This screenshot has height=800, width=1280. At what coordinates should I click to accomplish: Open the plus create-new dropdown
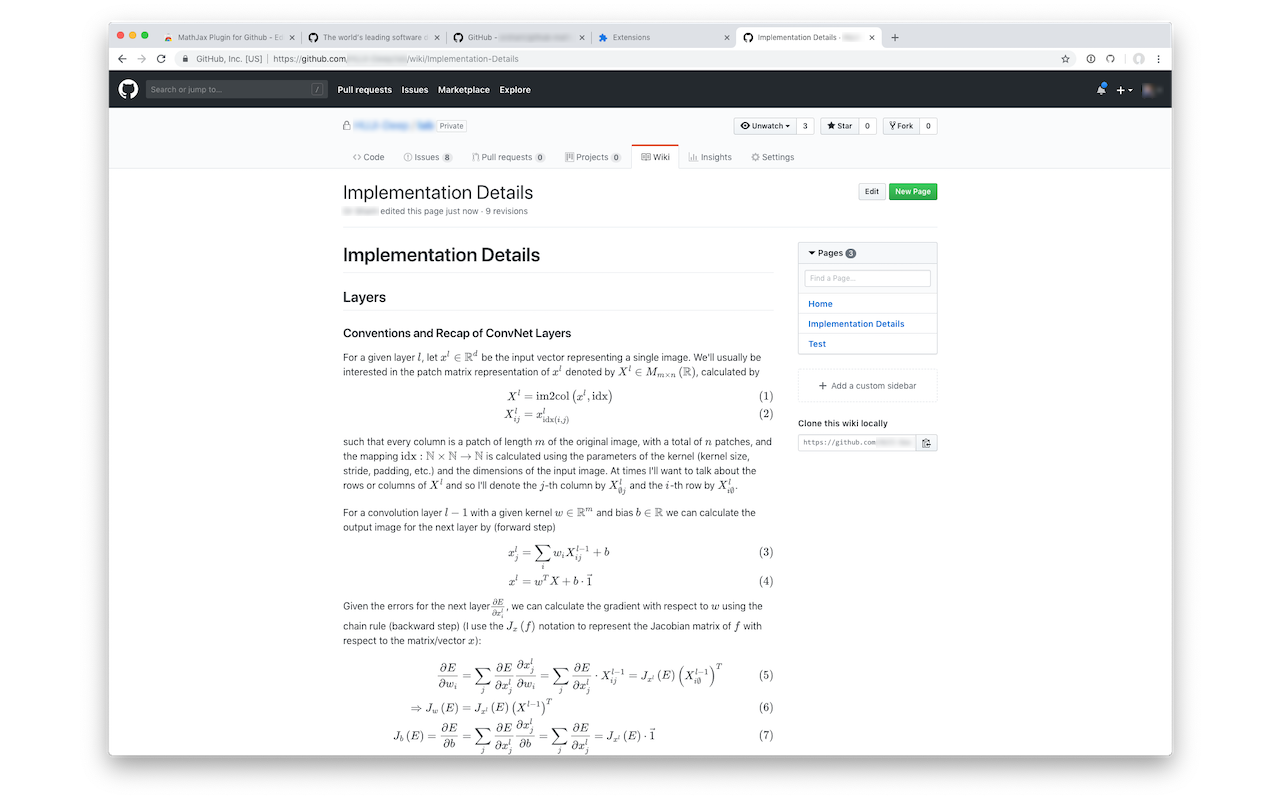1125,90
